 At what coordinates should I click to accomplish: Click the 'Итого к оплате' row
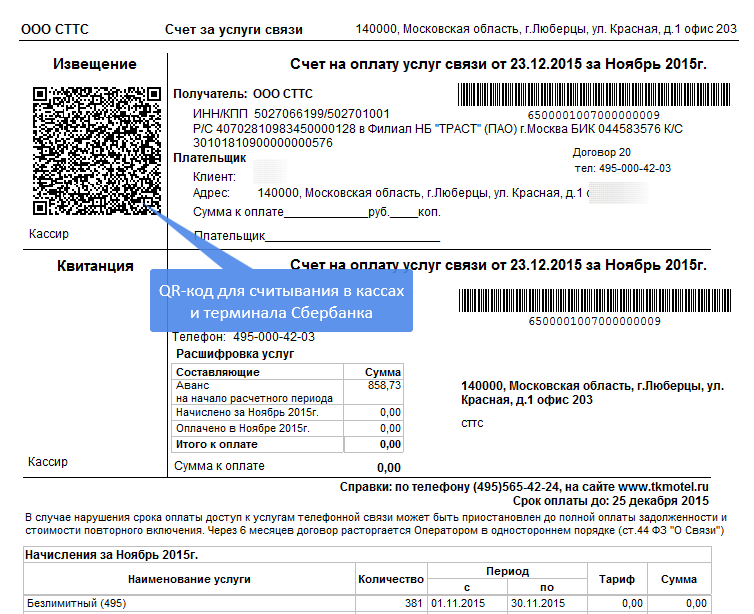(287, 444)
